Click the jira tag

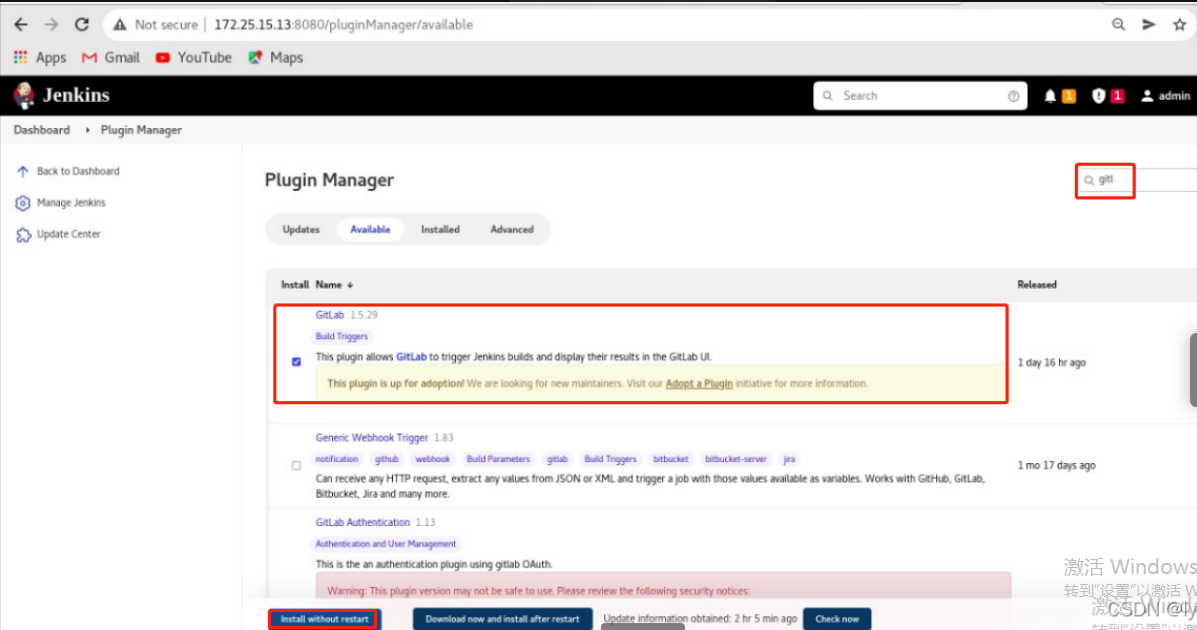point(789,459)
